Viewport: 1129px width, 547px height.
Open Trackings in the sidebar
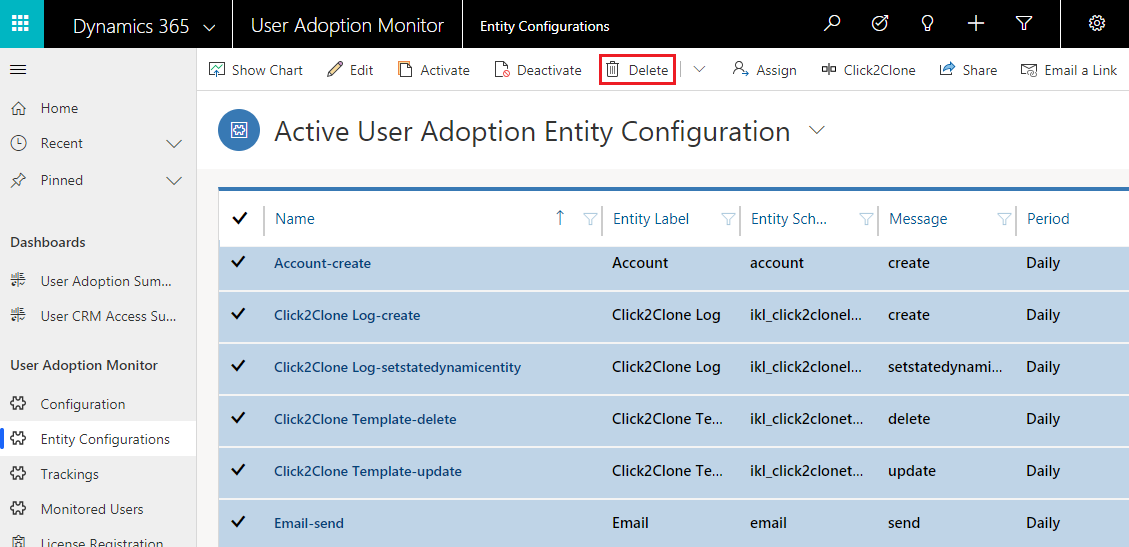(x=98, y=474)
